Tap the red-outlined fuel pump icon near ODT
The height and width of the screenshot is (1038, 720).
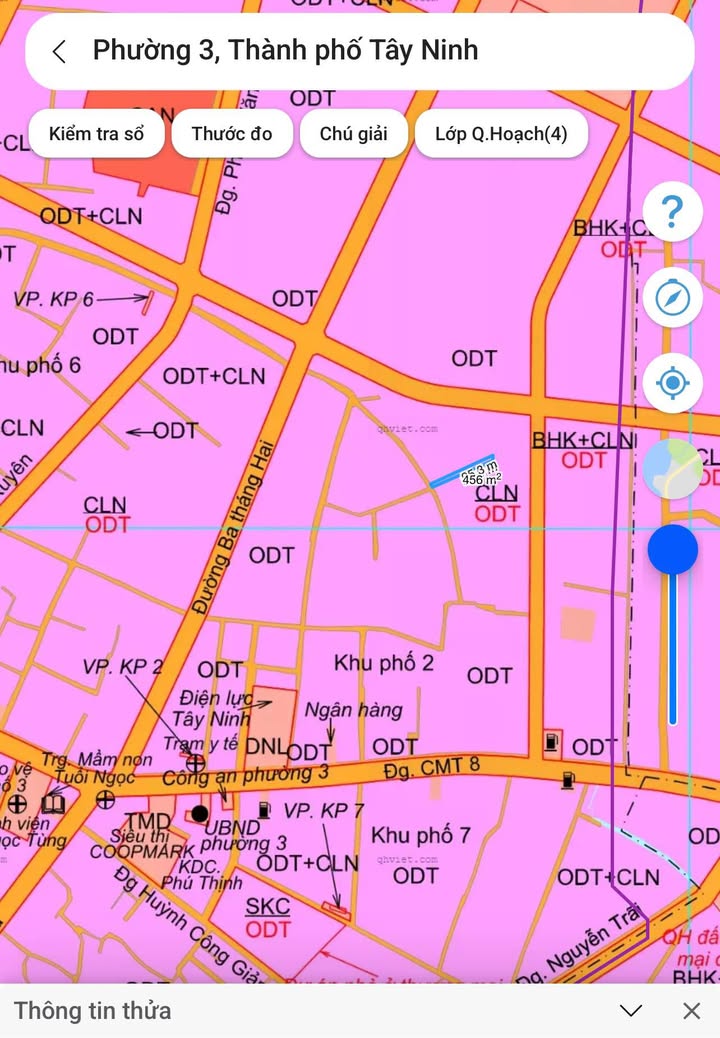[x=551, y=741]
